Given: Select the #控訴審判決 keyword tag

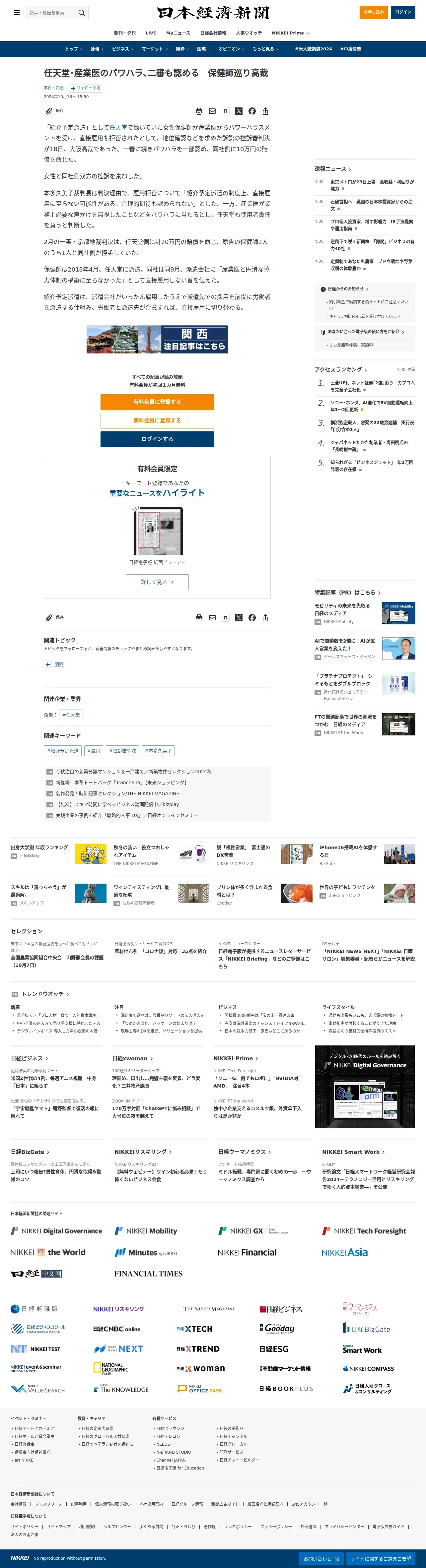Looking at the screenshot, I should pyautogui.click(x=122, y=751).
